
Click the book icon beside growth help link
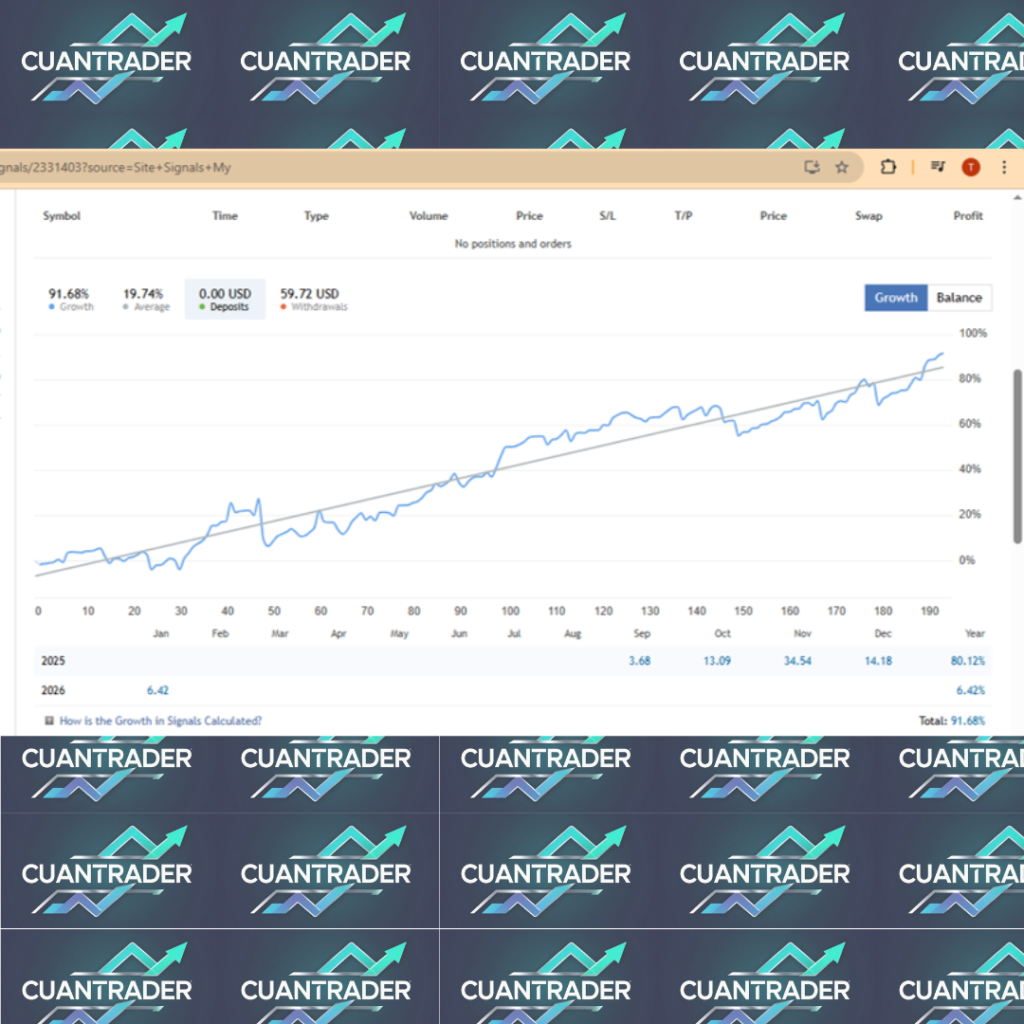(49, 721)
